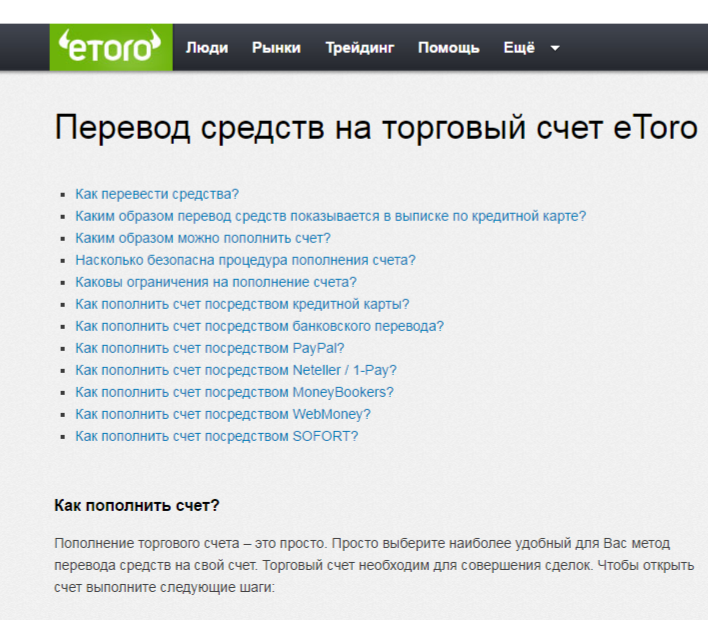708x620 pixels.
Task: Open link about выписке по кредитной карте
Action: [331, 216]
